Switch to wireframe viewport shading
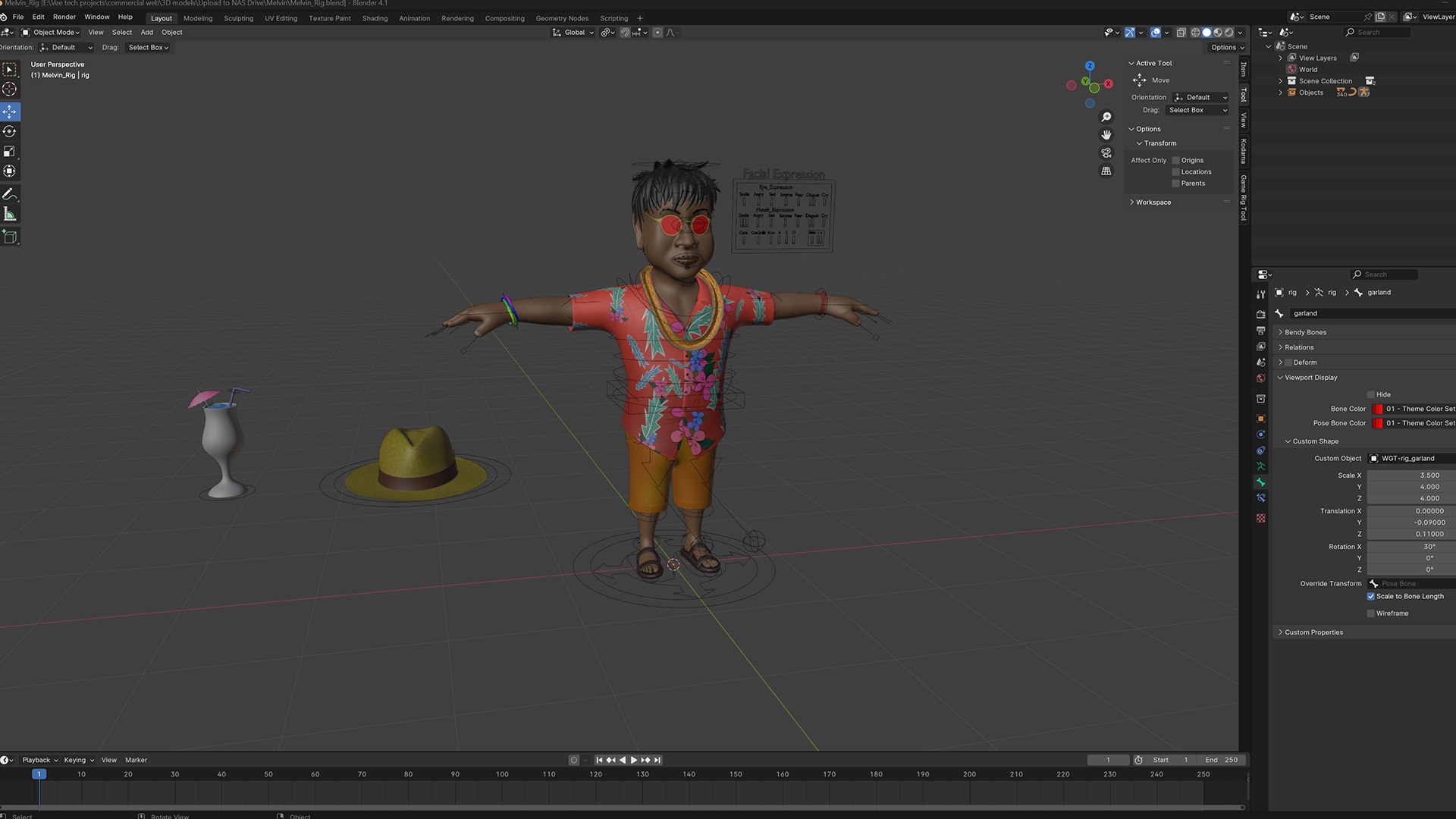 coord(1195,33)
